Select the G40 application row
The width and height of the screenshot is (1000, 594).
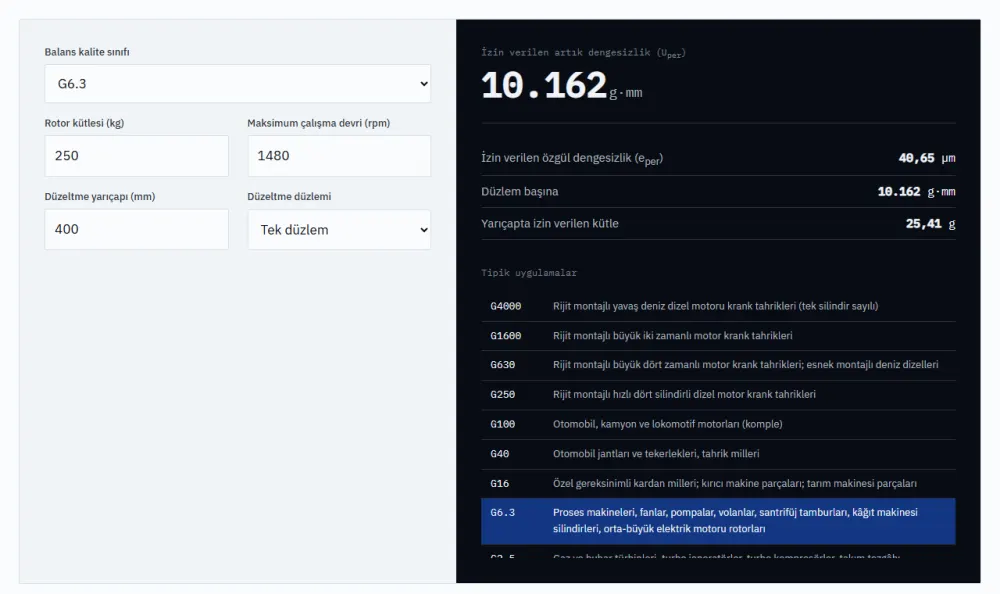click(x=718, y=454)
